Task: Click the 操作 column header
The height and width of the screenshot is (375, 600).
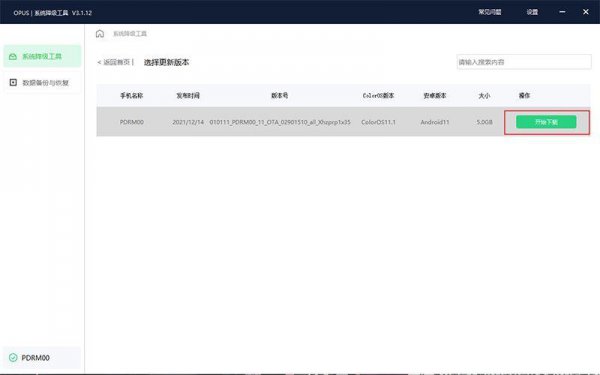Action: pyautogui.click(x=524, y=96)
